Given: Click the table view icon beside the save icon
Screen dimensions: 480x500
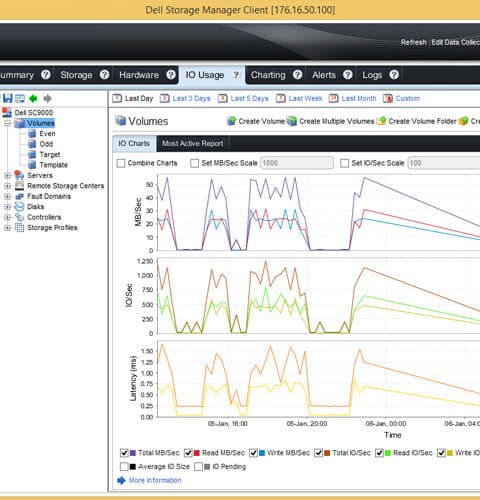Looking at the screenshot, I should [x=20, y=98].
